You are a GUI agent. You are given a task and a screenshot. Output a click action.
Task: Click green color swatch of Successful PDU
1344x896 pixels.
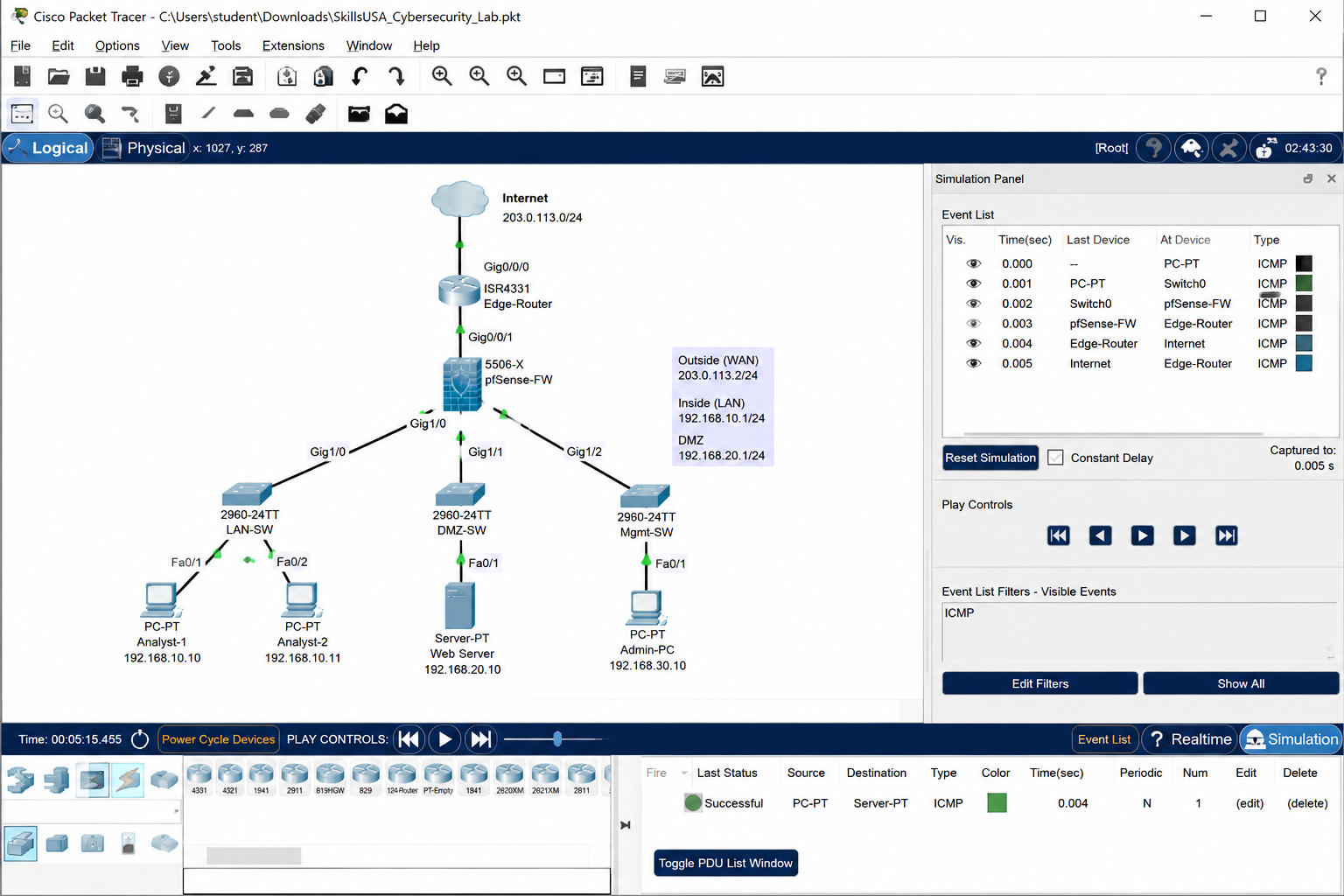(x=997, y=802)
